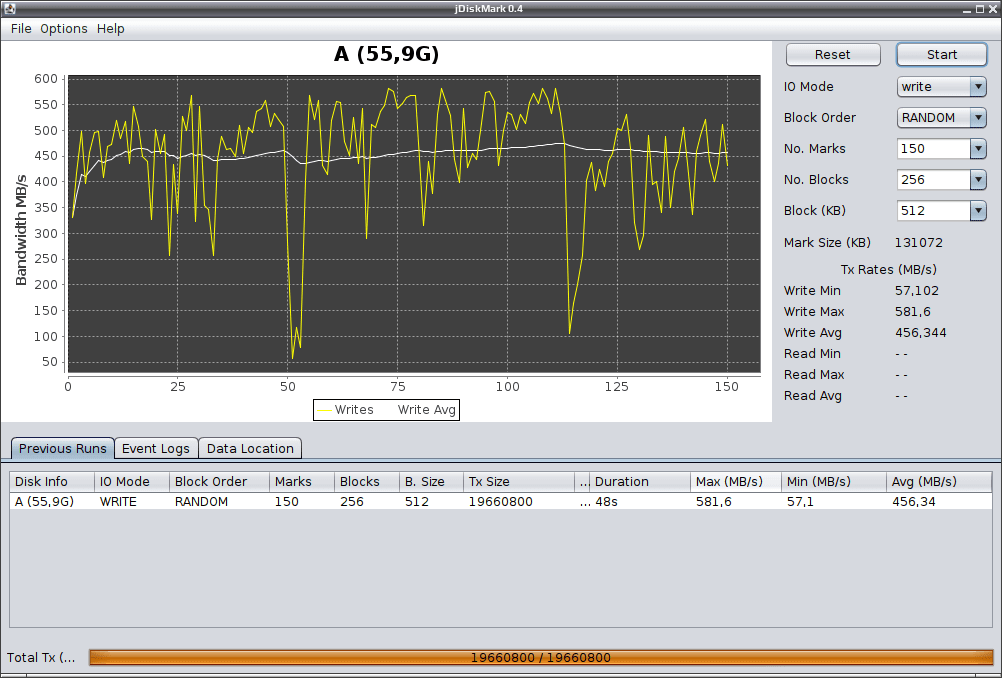Sort by the Duration column header
The height and width of the screenshot is (678, 1002).
(640, 482)
